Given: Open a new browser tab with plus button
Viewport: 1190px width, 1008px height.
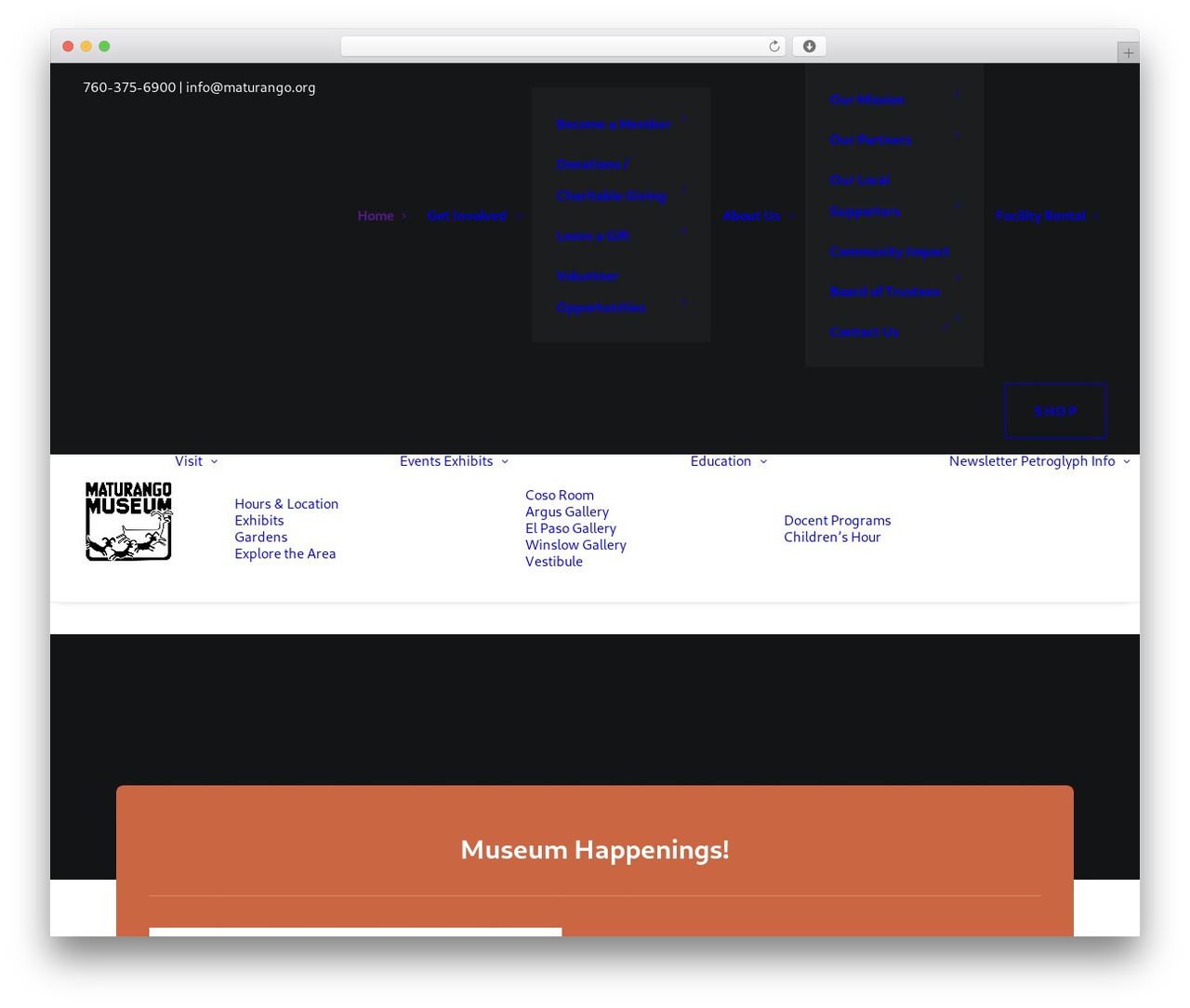Looking at the screenshot, I should 1128,53.
